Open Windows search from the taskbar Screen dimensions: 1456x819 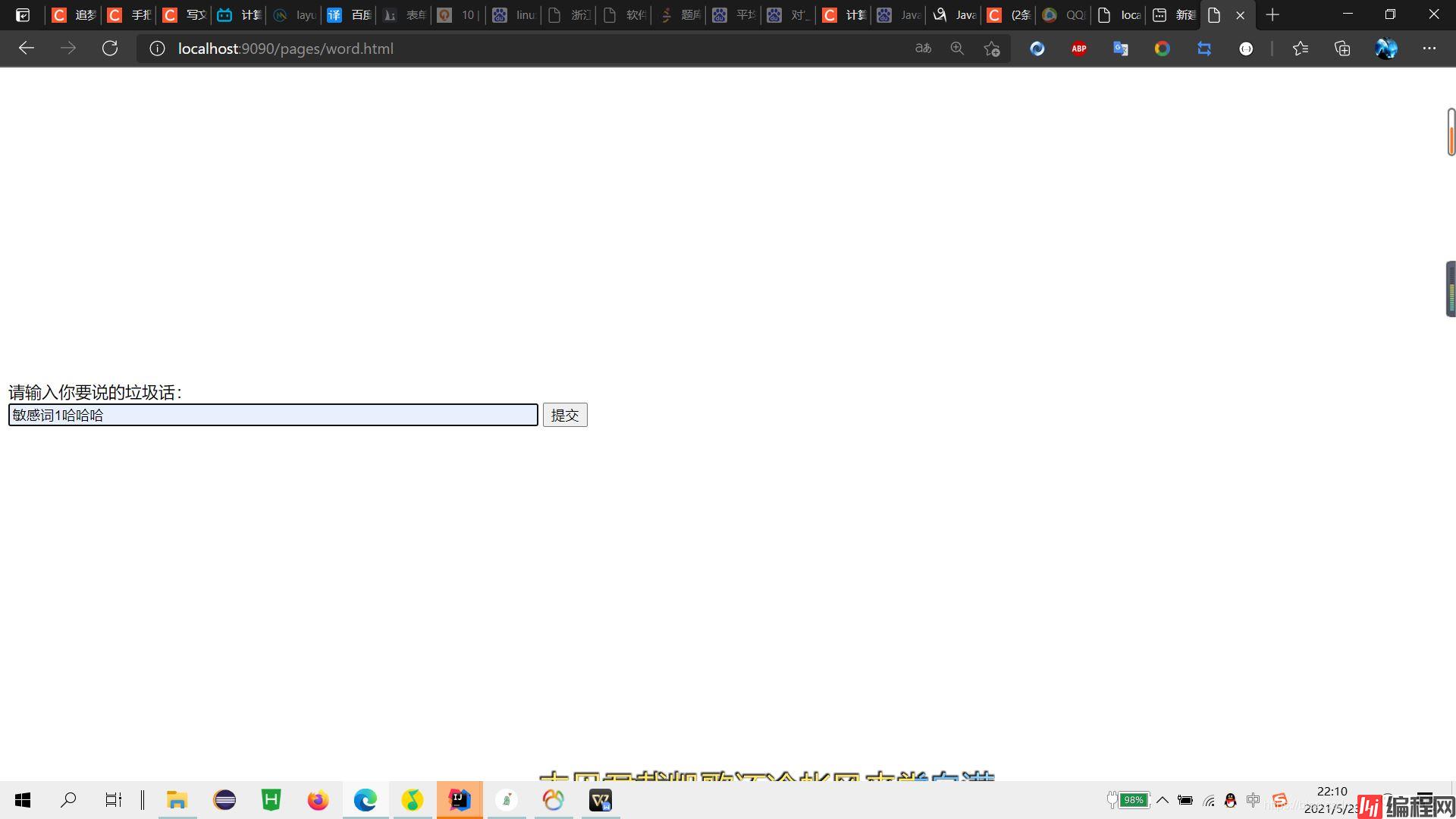point(68,800)
